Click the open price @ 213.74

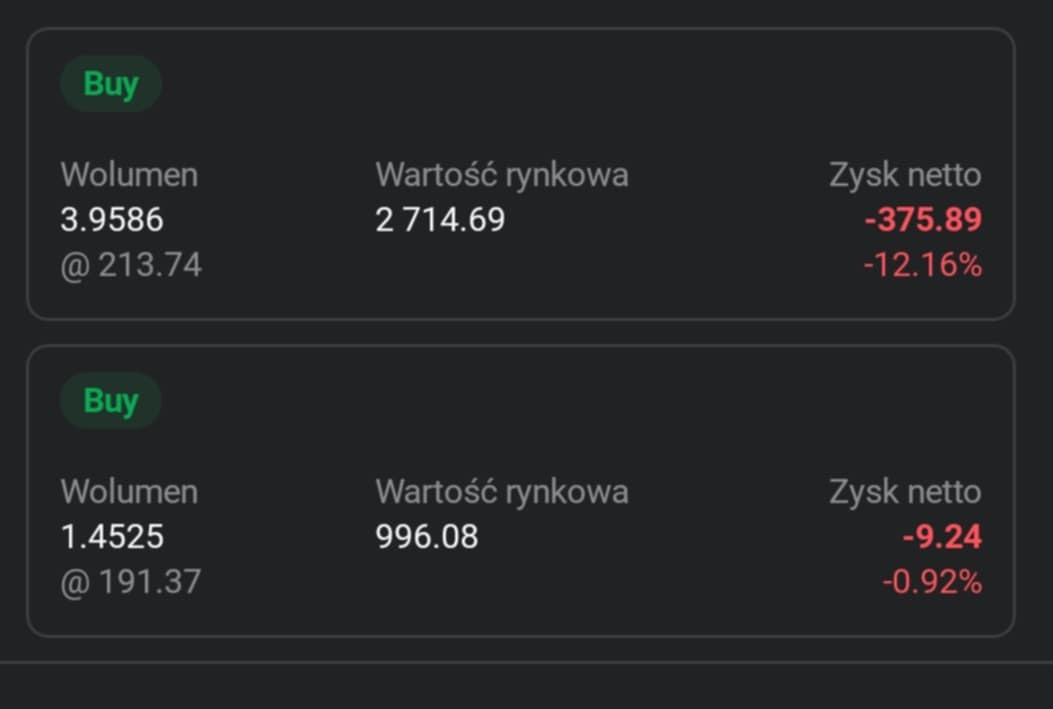point(131,265)
